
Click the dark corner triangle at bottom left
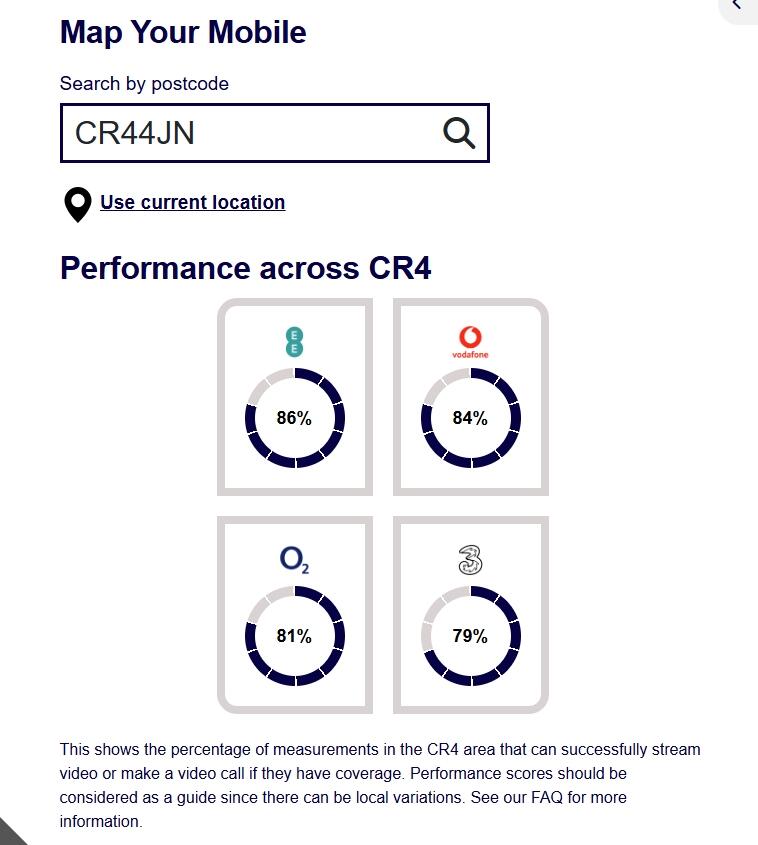click(x=10, y=834)
